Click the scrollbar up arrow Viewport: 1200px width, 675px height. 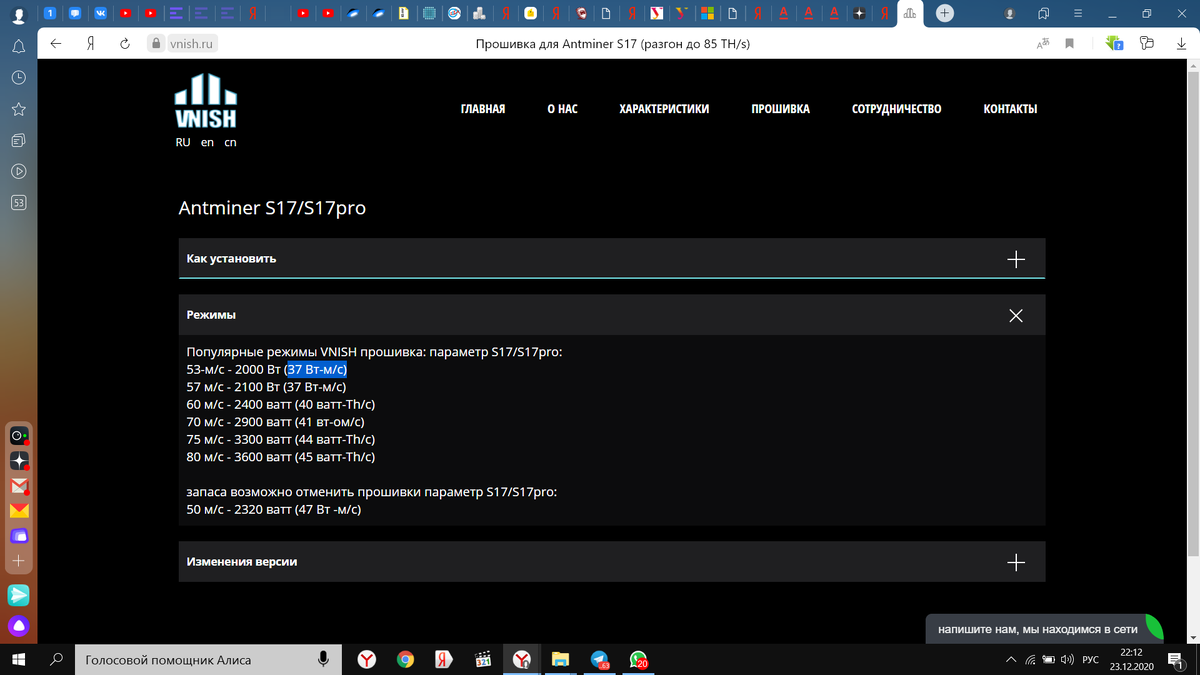1192,66
